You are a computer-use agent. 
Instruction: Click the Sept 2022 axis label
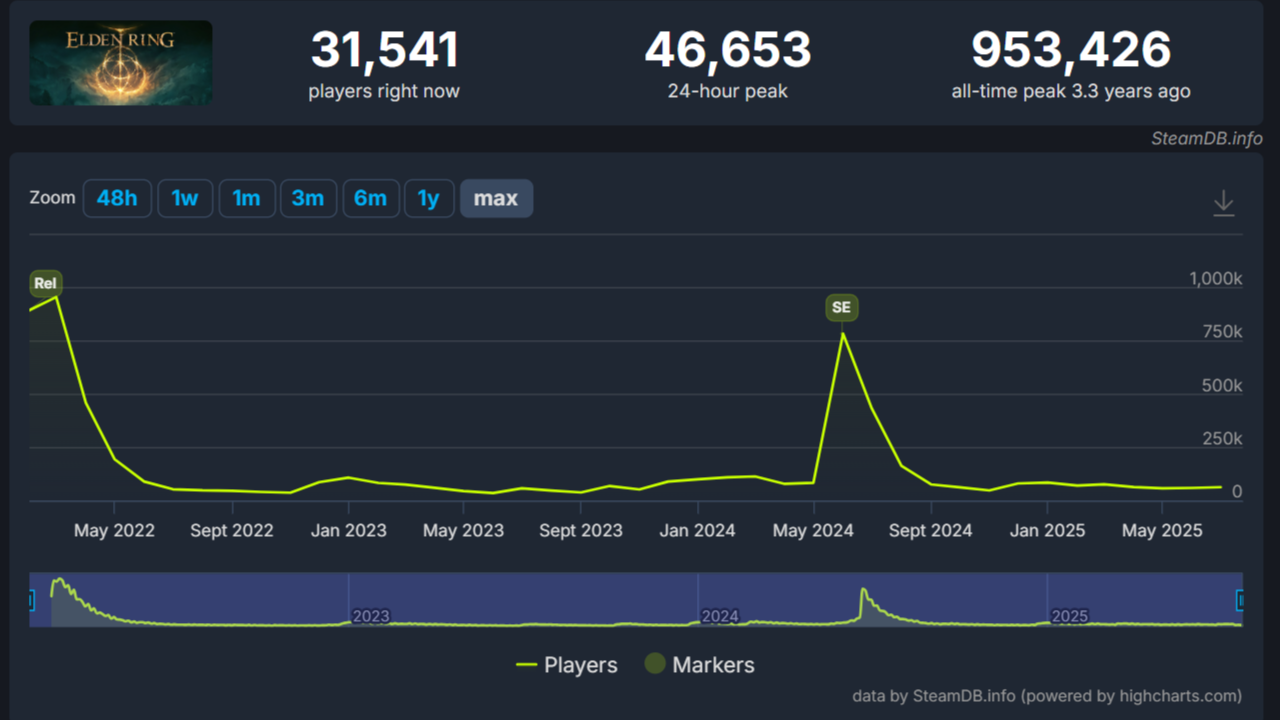[231, 530]
